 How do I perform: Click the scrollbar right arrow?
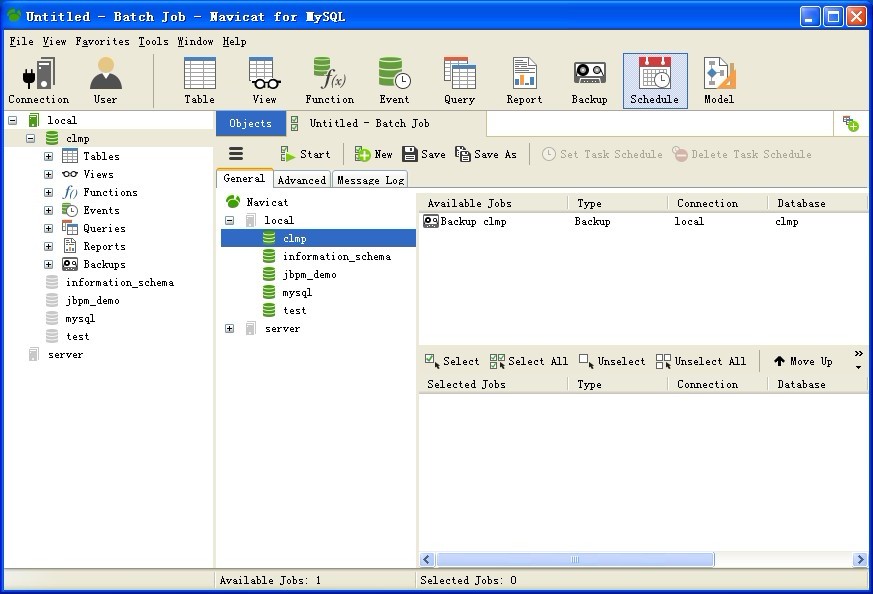pos(860,559)
